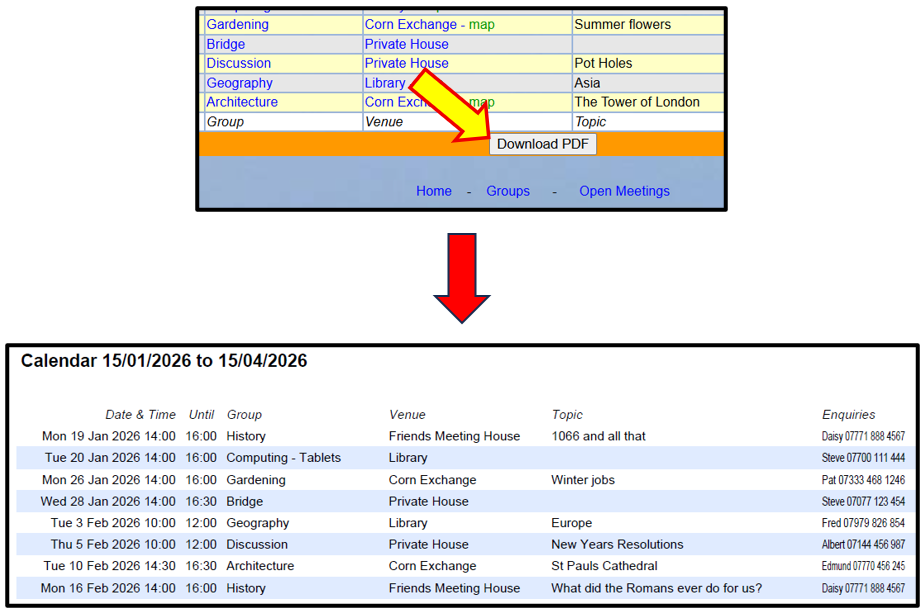Click 'Wed 28 Jan 2026 14:00' date entry
Image resolution: width=923 pixels, height=612 pixels.
(x=108, y=502)
